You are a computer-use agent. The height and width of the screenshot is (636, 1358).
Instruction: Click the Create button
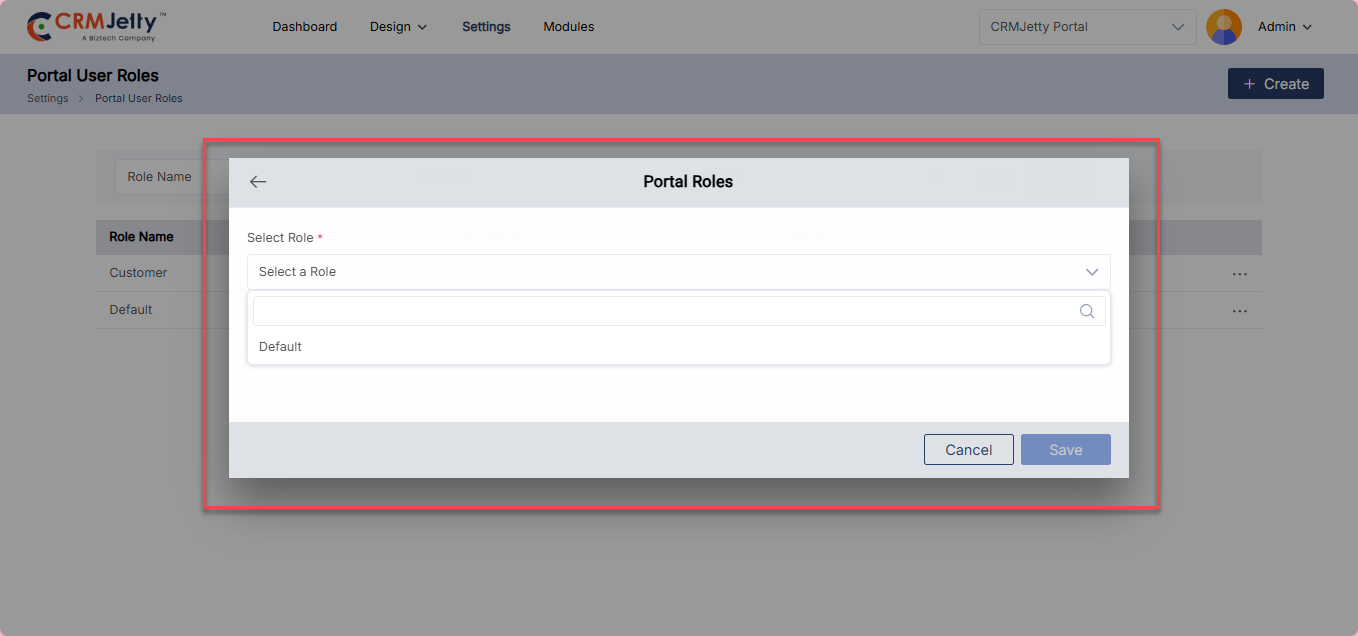[1275, 84]
